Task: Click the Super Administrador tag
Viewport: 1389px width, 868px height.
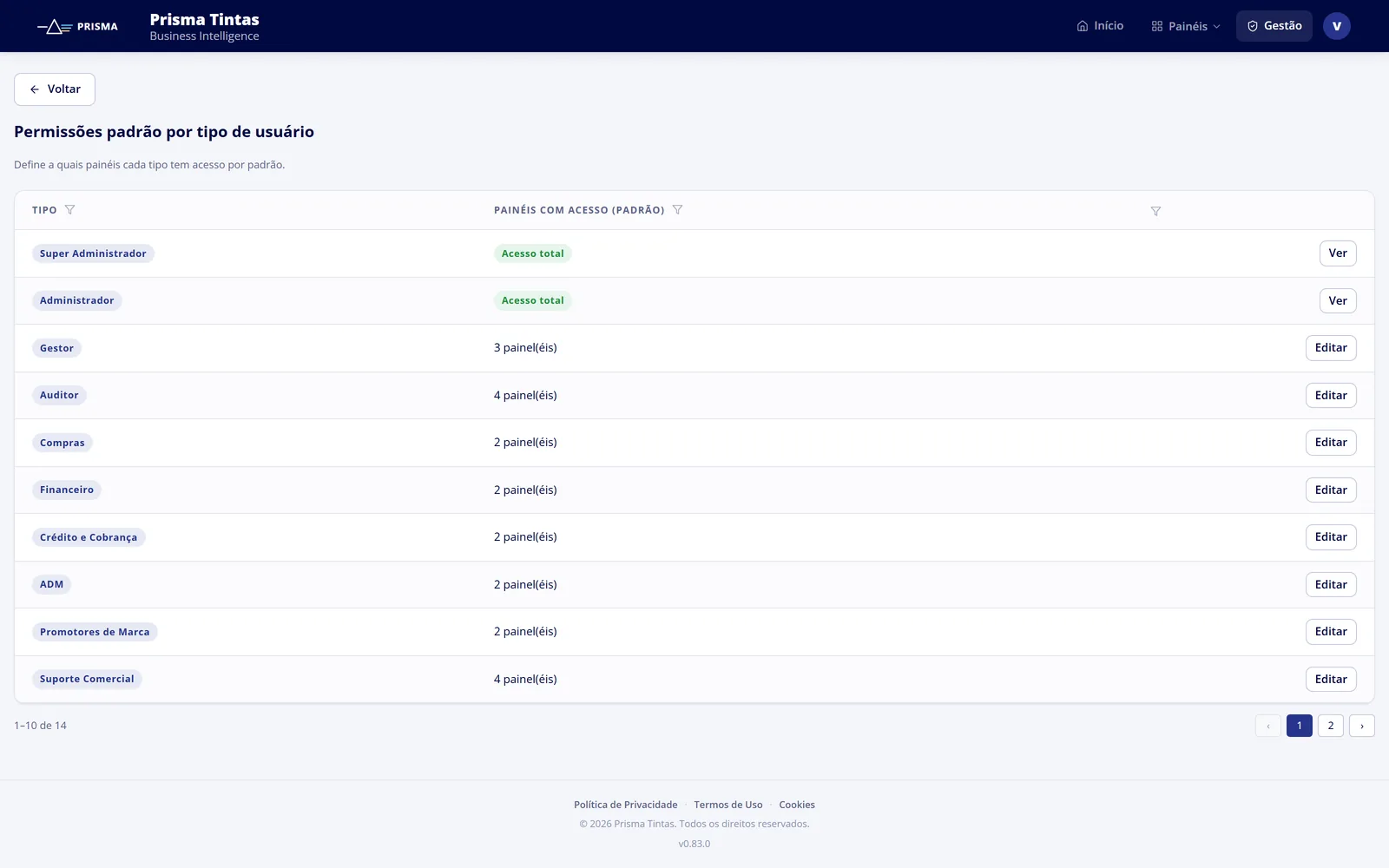Action: click(93, 253)
